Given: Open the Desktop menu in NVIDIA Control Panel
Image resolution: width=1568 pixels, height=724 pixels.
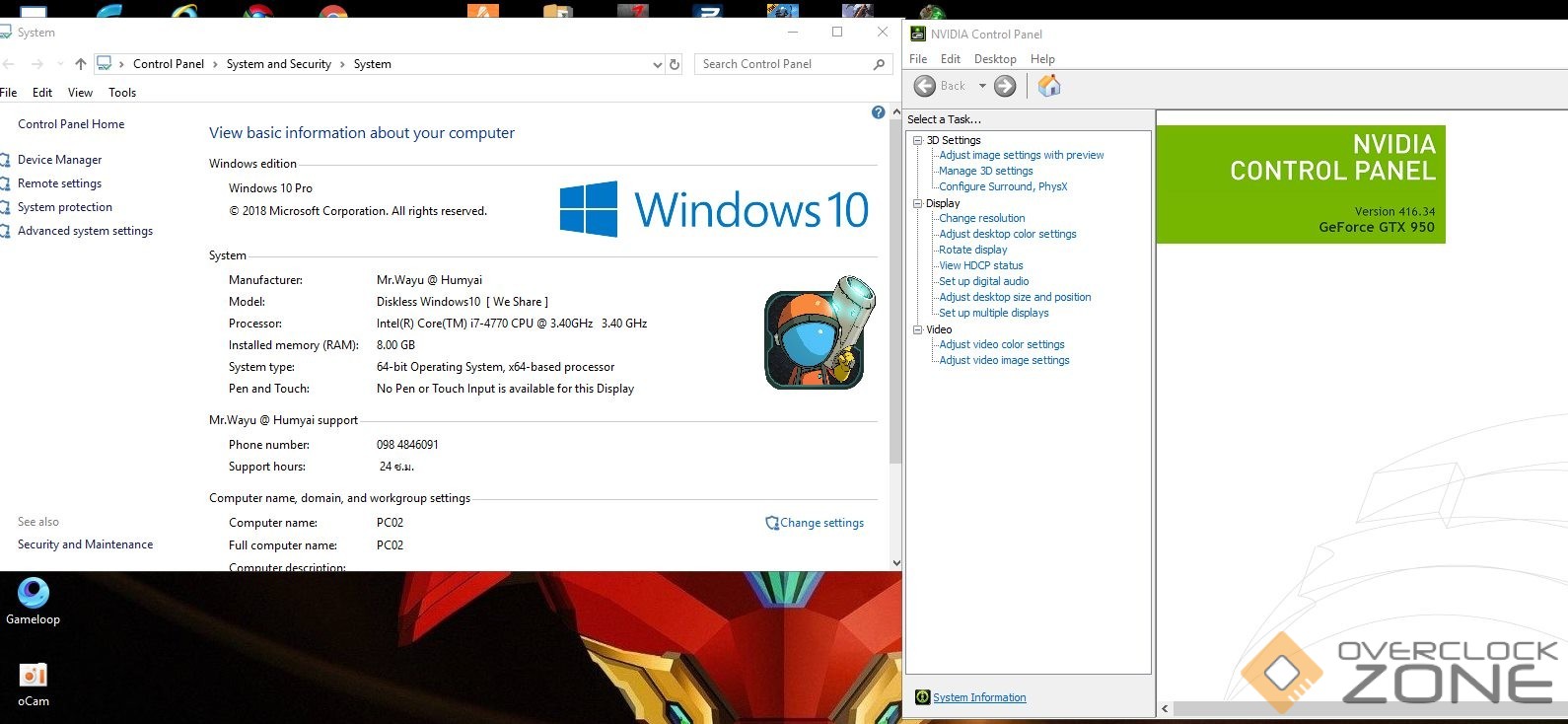Looking at the screenshot, I should pos(995,59).
